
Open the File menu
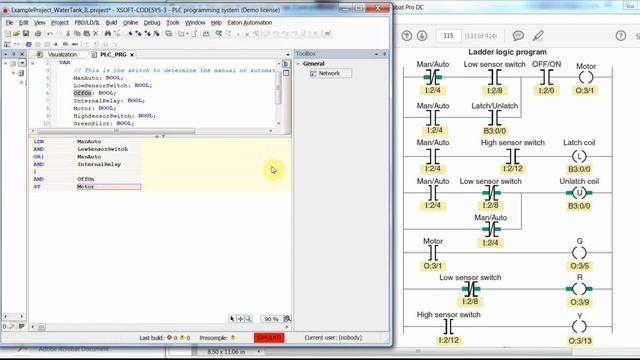(x=9, y=22)
